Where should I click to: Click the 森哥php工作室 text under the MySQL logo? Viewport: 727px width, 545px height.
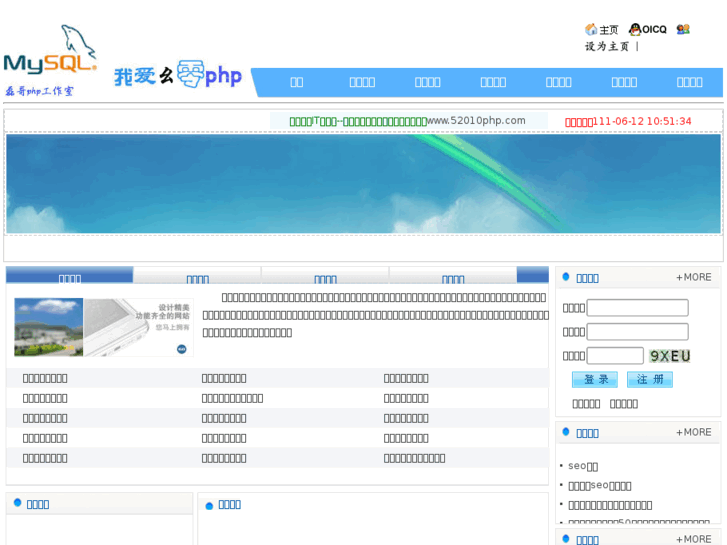[x=39, y=91]
